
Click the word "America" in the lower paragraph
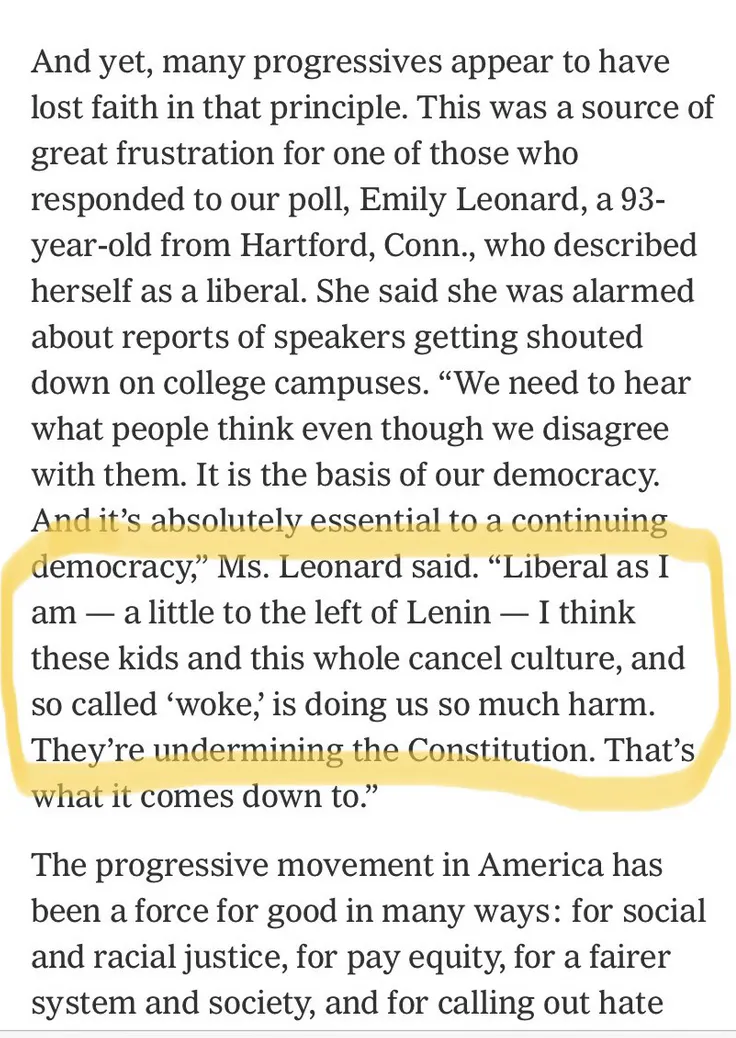[x=541, y=865]
